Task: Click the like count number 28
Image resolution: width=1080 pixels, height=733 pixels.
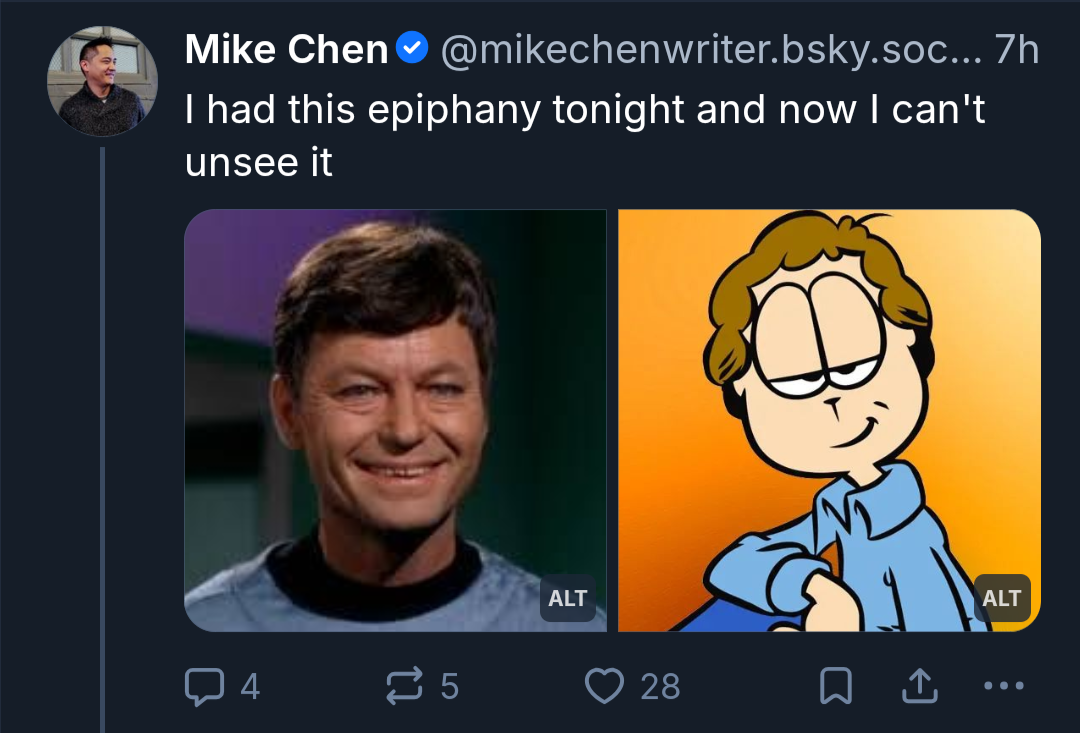Action: [x=660, y=687]
